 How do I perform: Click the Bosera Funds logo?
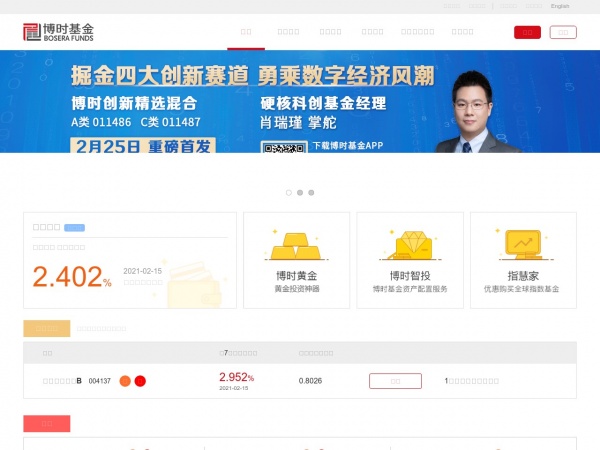pos(58,32)
